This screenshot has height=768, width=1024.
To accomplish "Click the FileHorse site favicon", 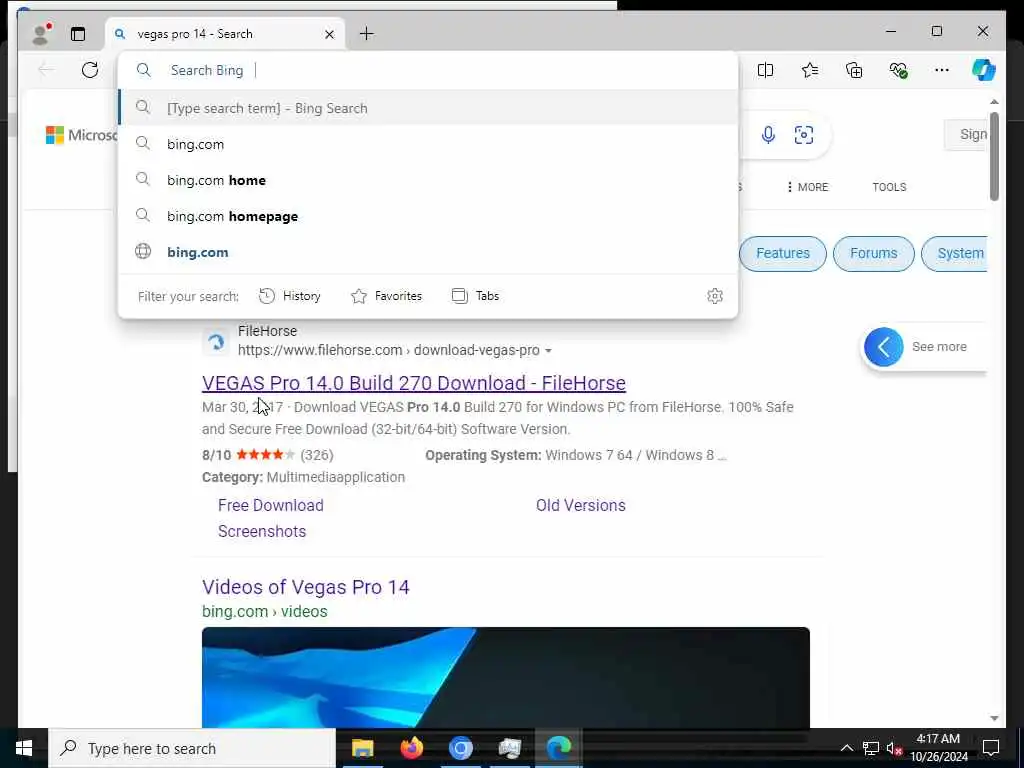I will click(x=216, y=341).
